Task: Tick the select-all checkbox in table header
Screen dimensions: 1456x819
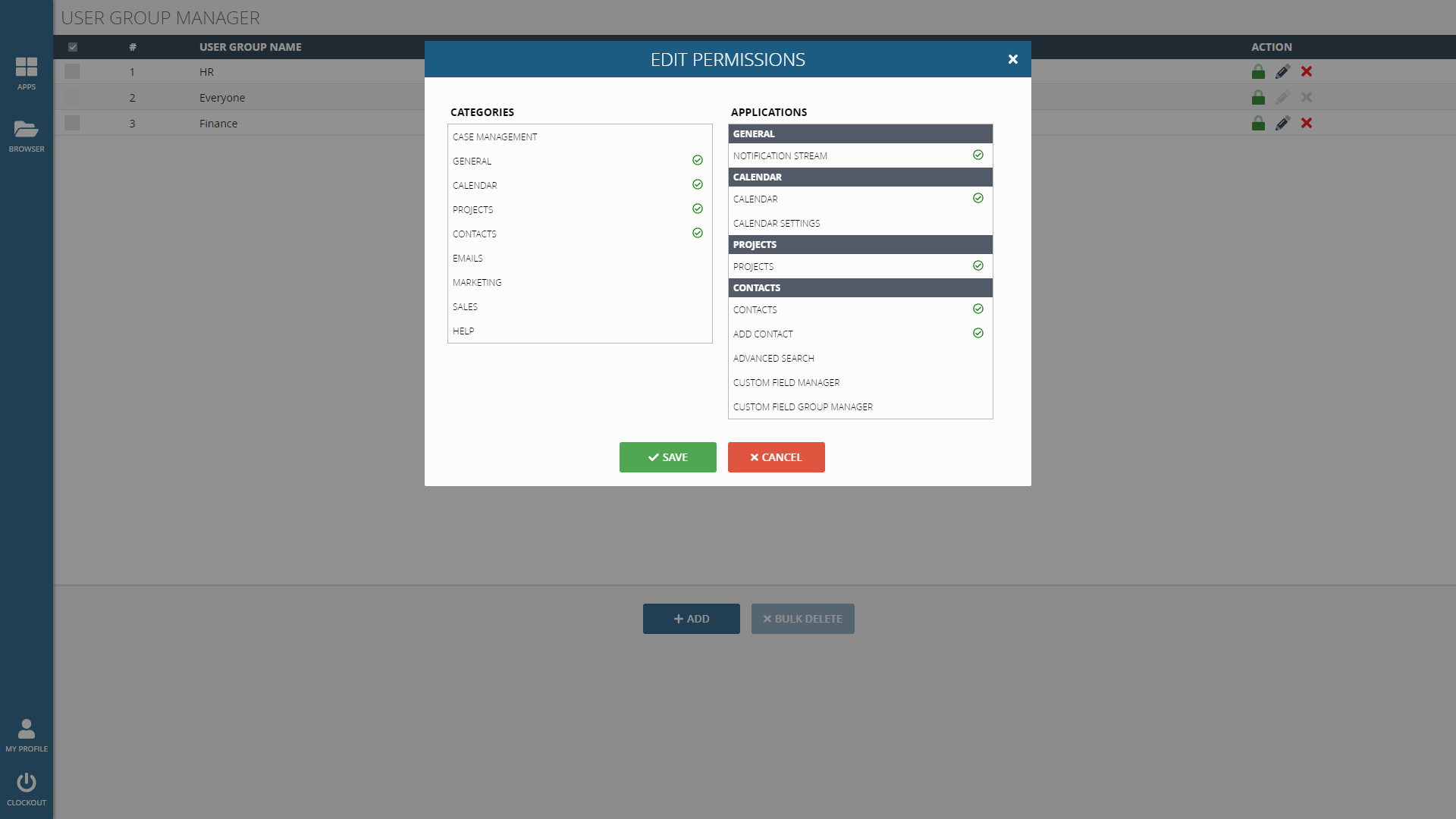Action: [x=73, y=47]
